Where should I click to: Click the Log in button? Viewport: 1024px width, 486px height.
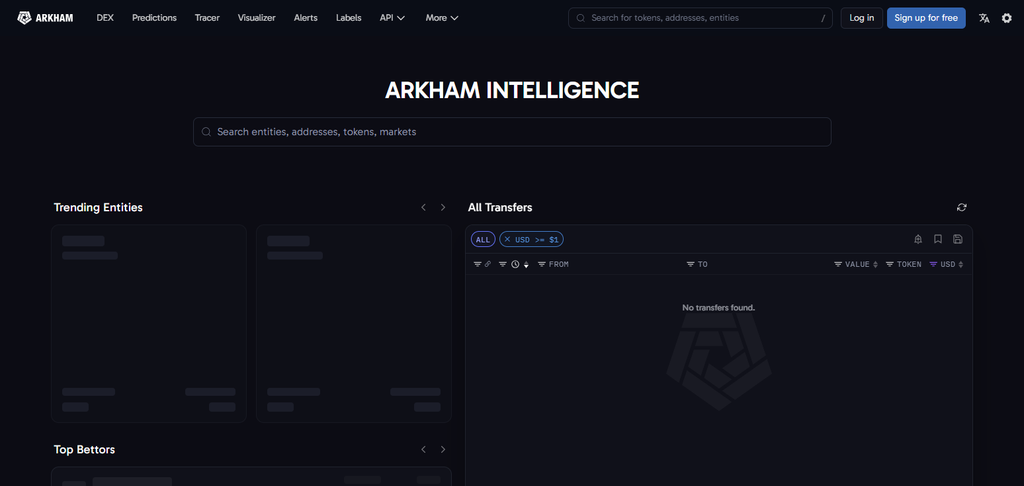point(861,18)
